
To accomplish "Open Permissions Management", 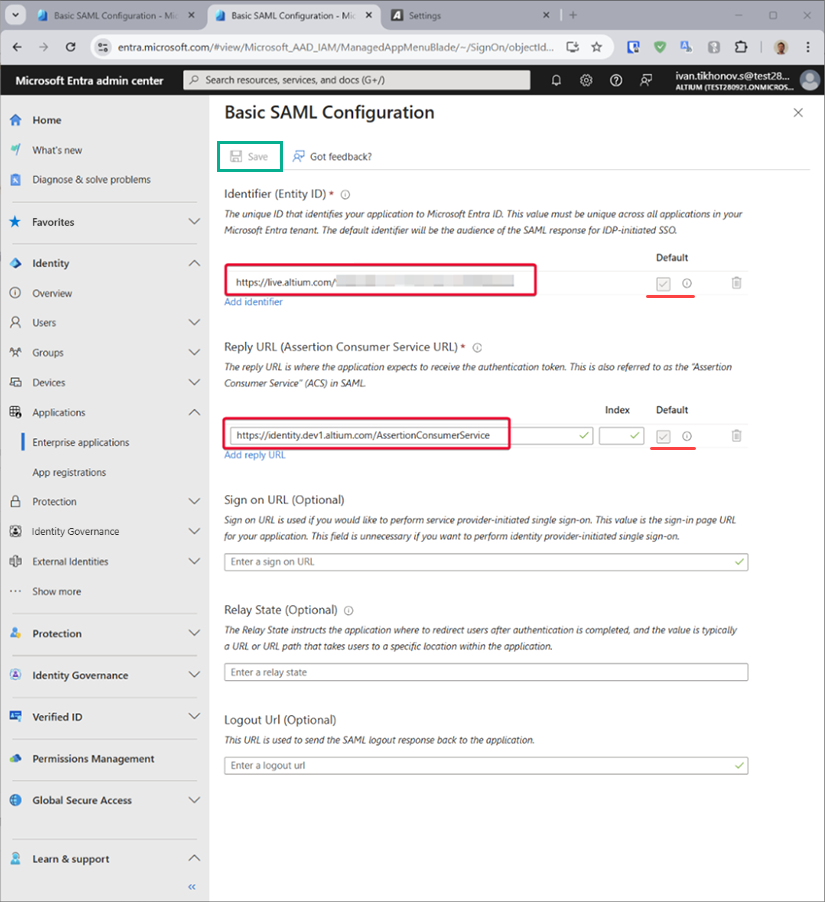I will (x=93, y=759).
